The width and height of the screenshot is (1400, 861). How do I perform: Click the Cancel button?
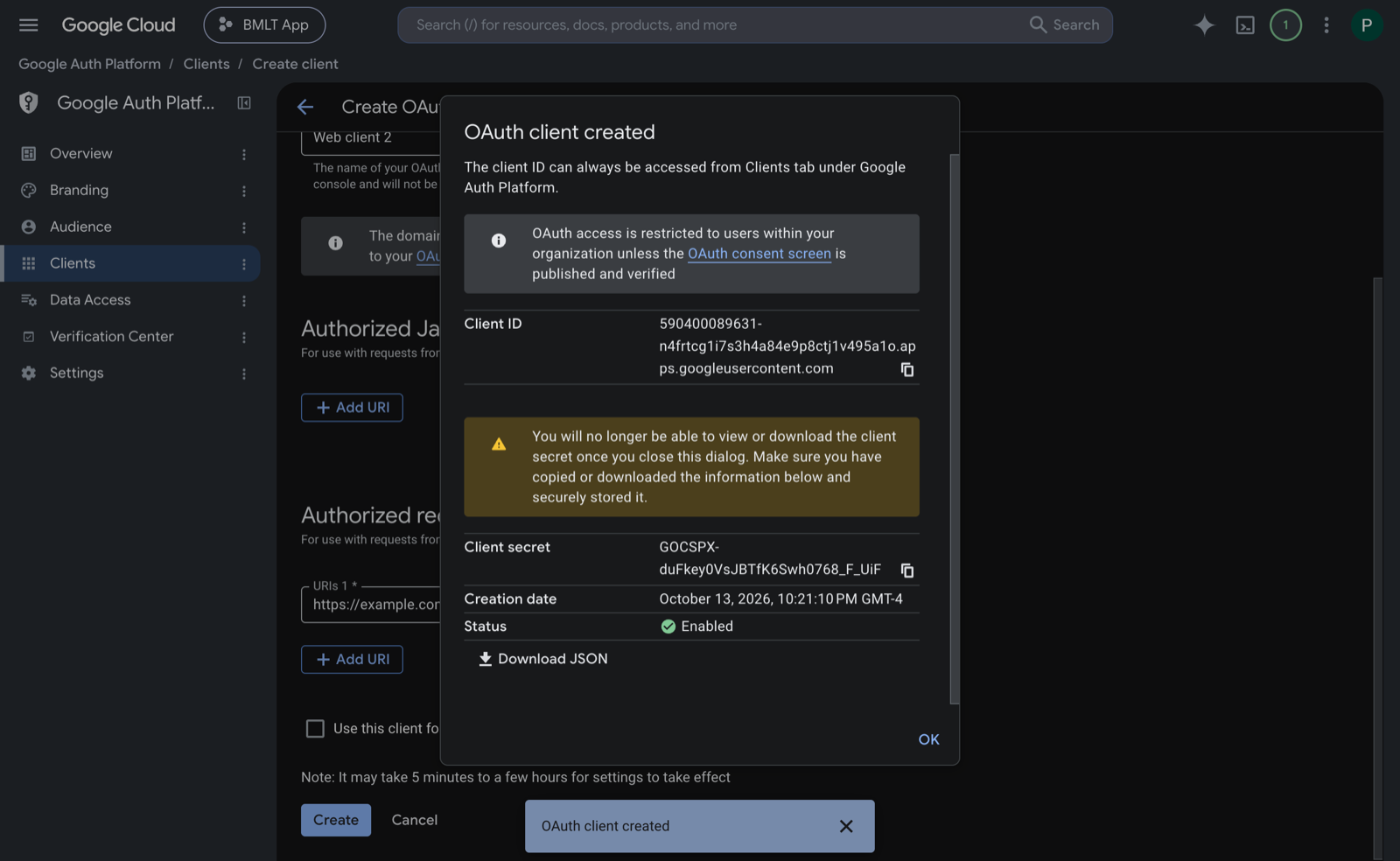click(415, 820)
